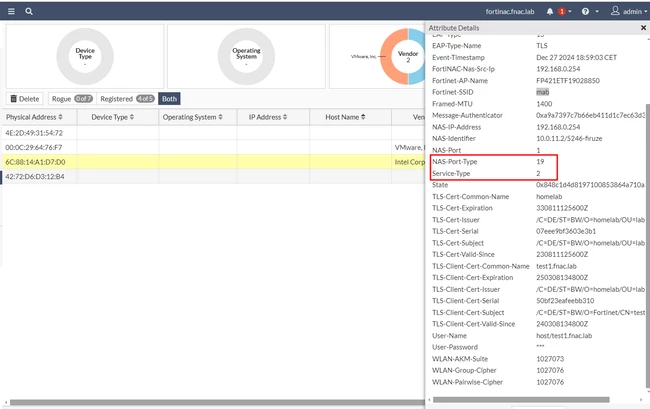Viewport: 650px width, 409px height.
Task: Select the Both filter
Action: [169, 99]
